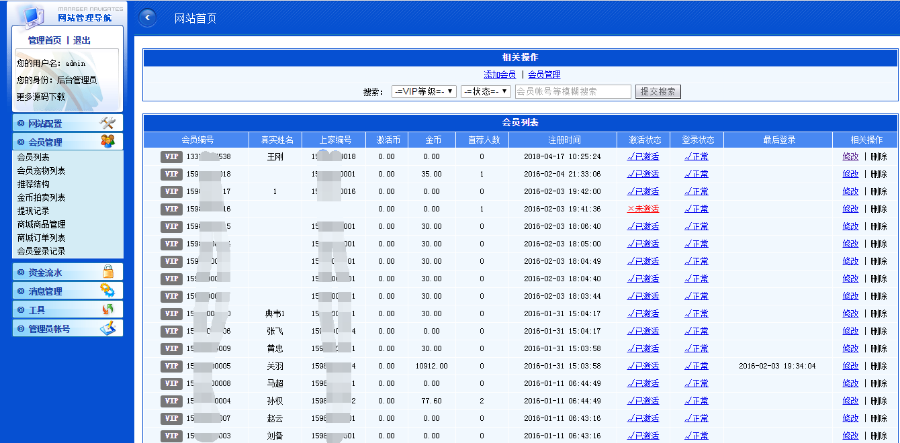900x443 pixels.
Task: Click the 2018-04-17 10:25:24 registration time
Action: 562,157
